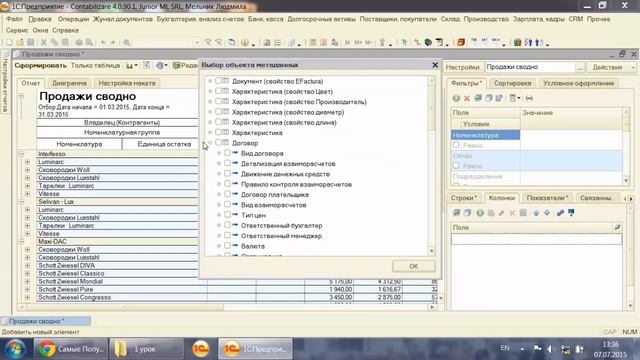Screen dimensions: 640x360
Task: Click the chart type icon in report toolbar
Action: (130, 65)
